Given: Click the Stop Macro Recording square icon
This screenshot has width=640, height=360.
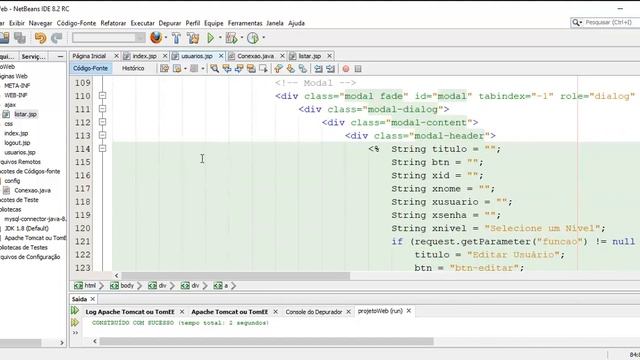Looking at the screenshot, I should [x=358, y=69].
